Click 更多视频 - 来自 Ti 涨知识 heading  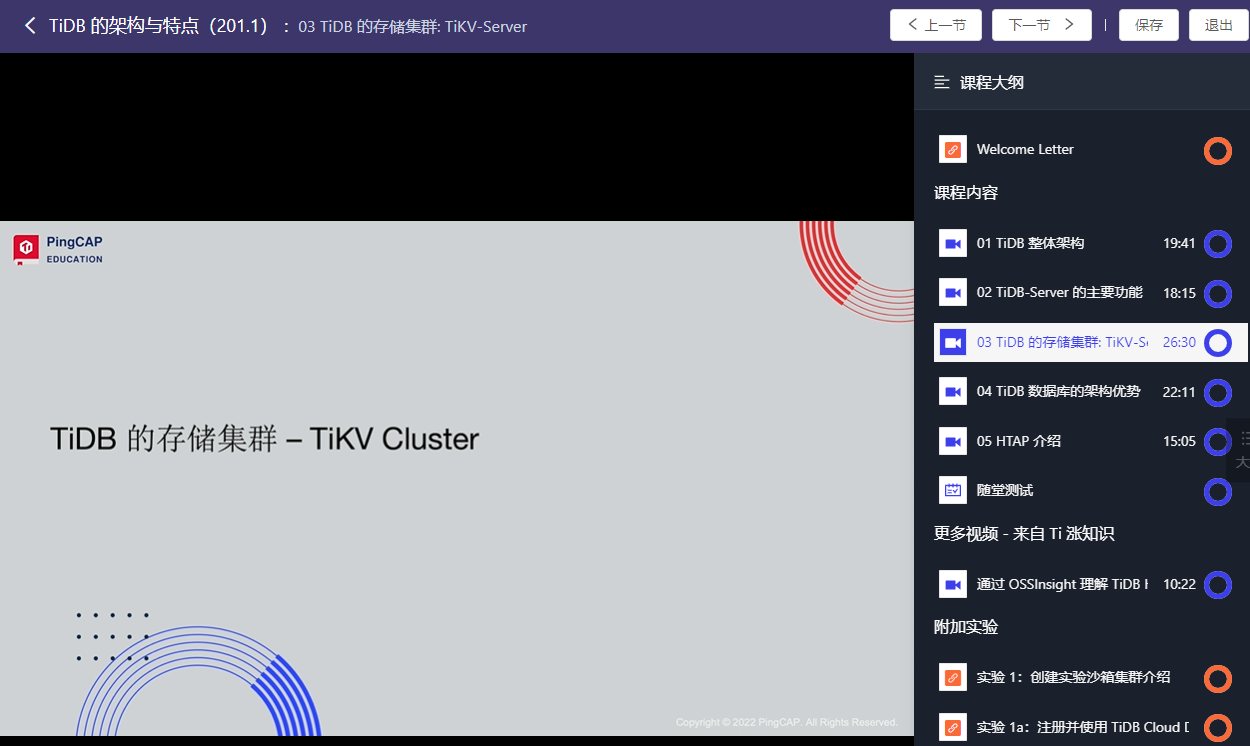coord(1024,534)
